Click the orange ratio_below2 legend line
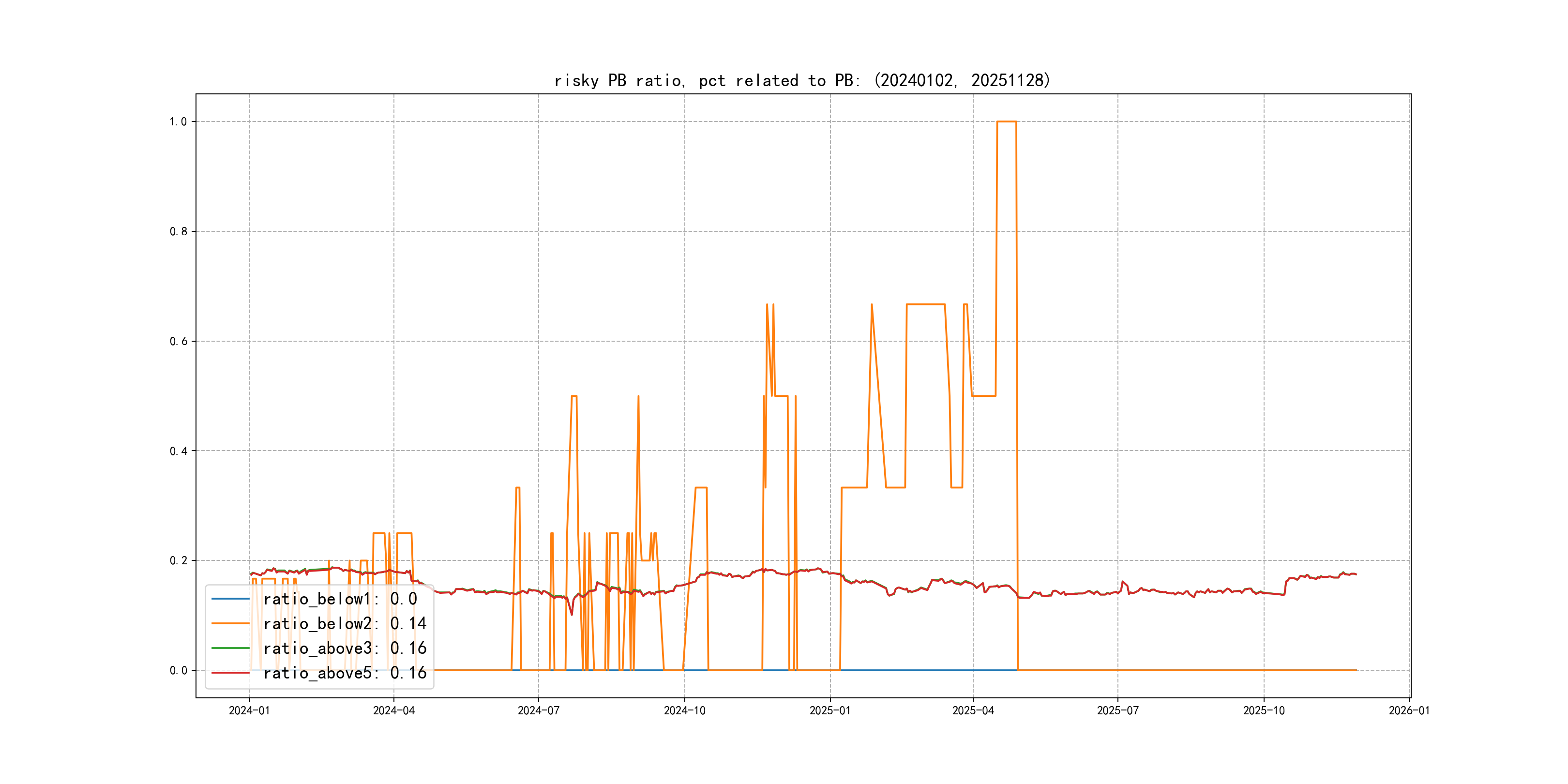The height and width of the screenshot is (784, 1568). tap(230, 623)
